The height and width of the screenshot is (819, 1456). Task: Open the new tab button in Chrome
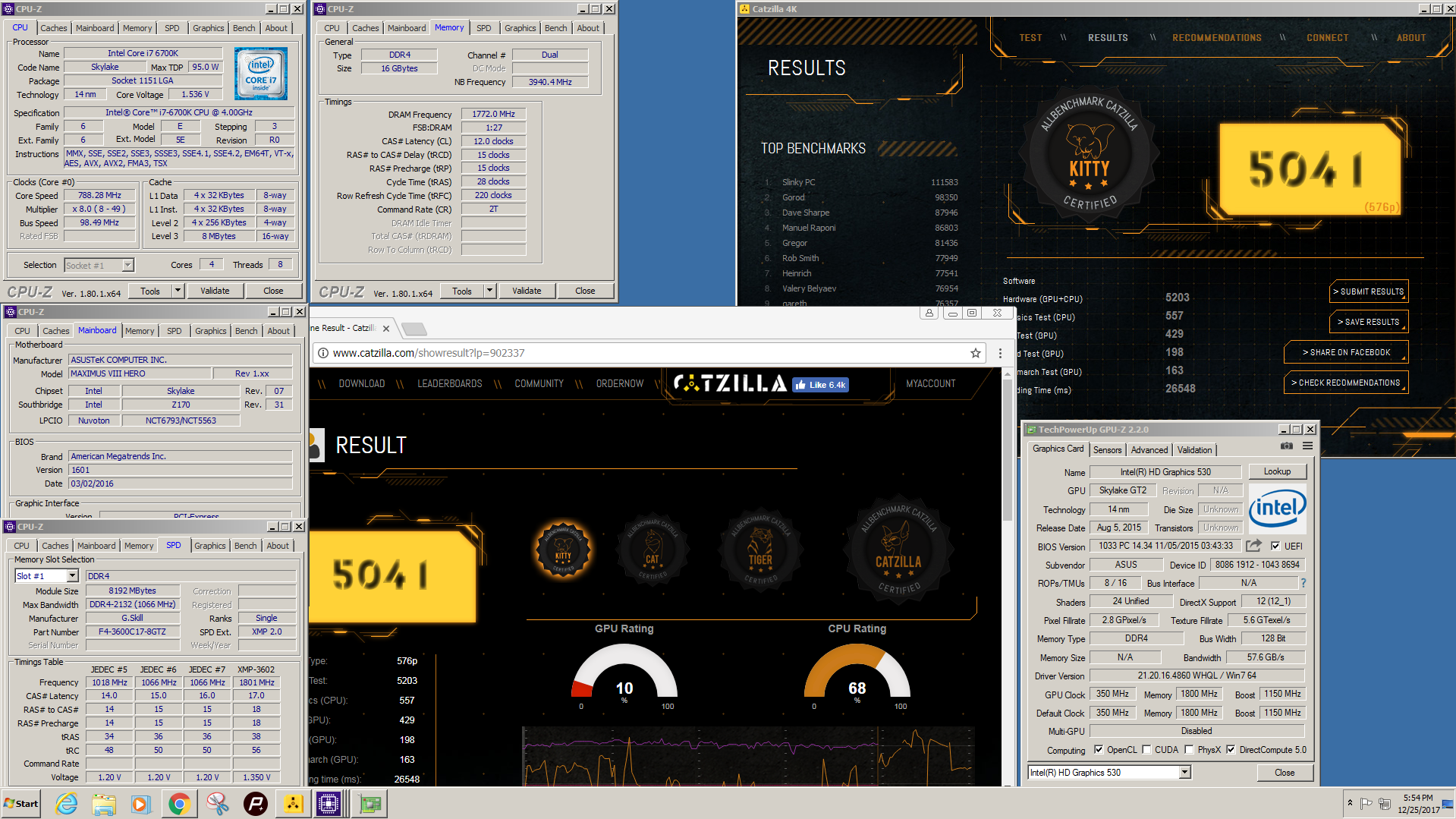coord(414,329)
